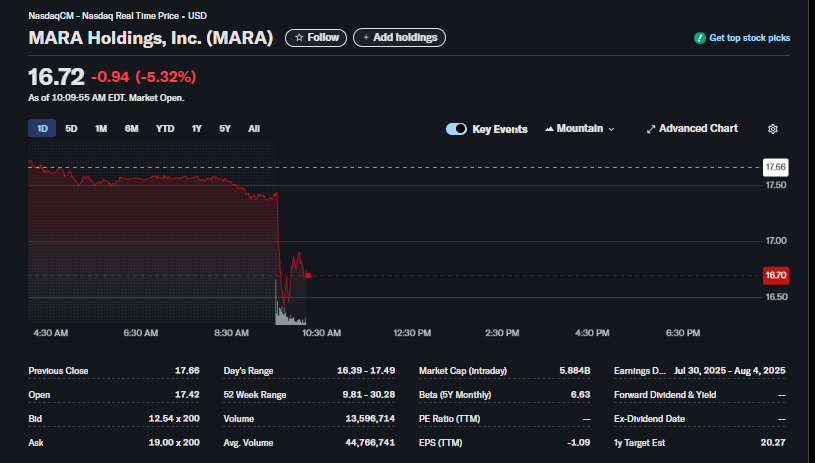Click the Ex-Dividend Date label
This screenshot has width=815, height=463.
[x=649, y=418]
